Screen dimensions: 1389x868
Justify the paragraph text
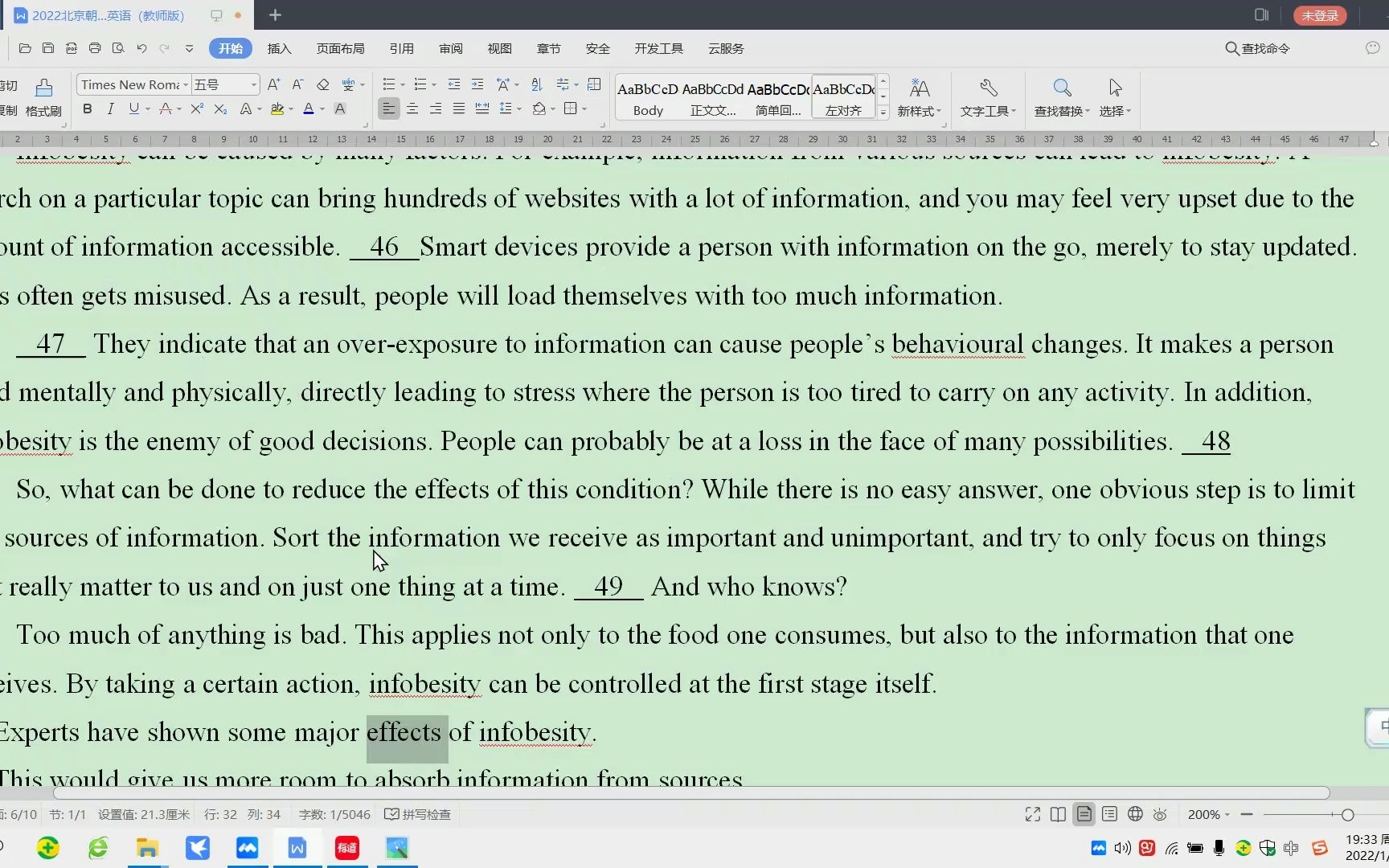coord(459,108)
